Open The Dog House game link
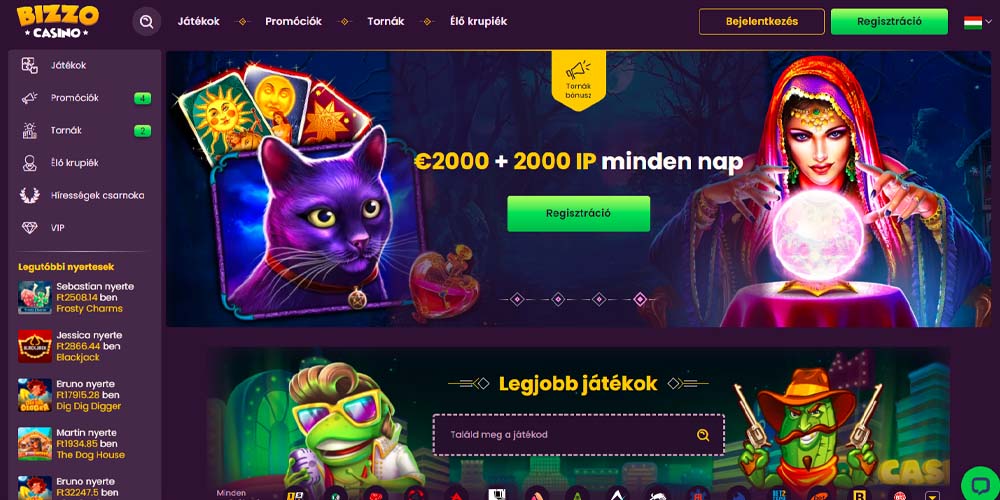The image size is (1000, 500). 91,455
